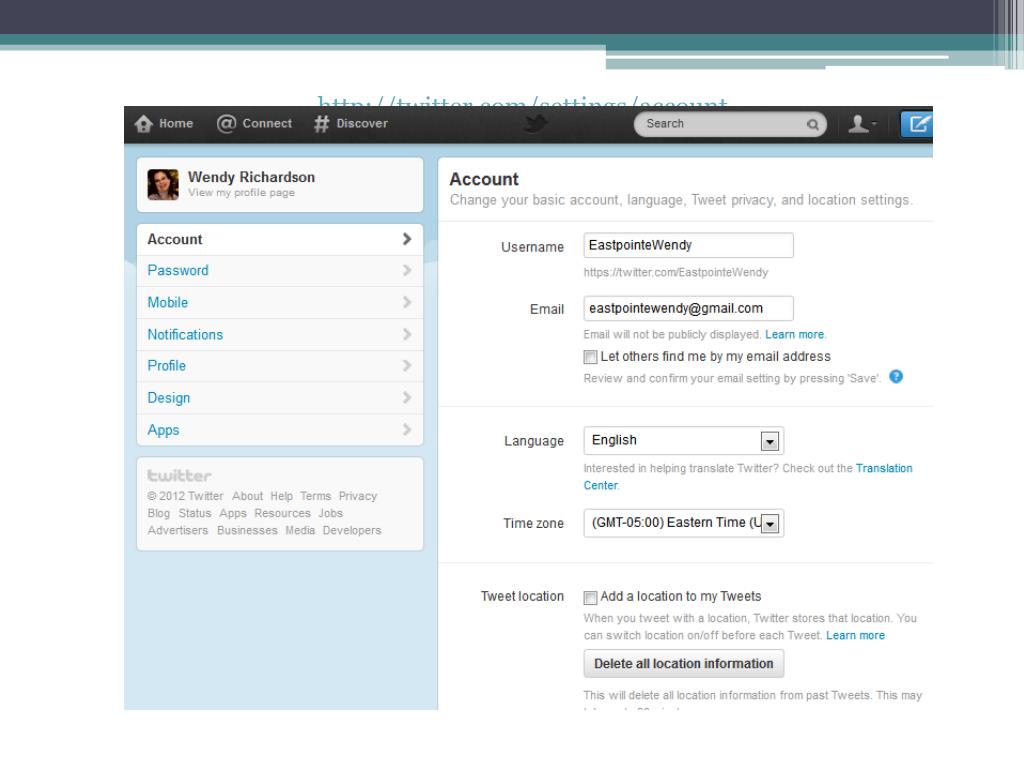The image size is (1024, 768).
Task: Click Businesses in footer links
Action: click(247, 530)
